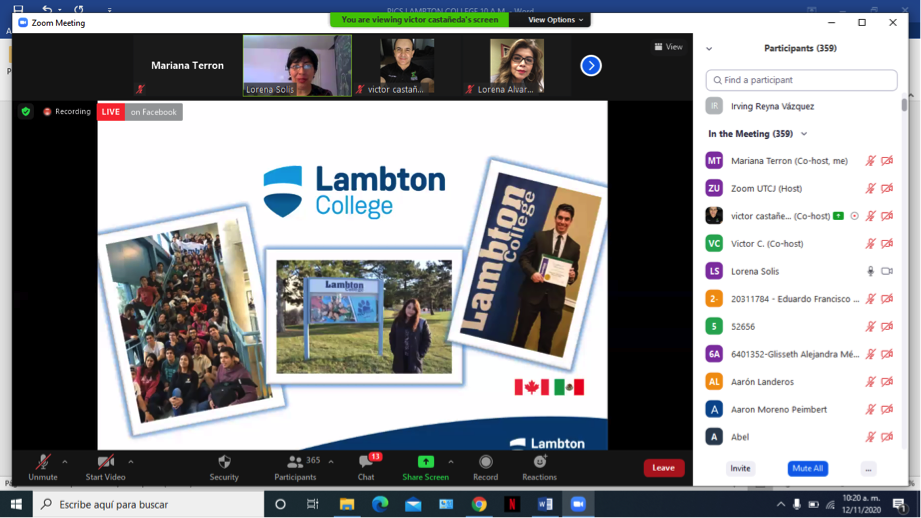The image size is (921, 518).
Task: Show hidden system tray icons
Action: pos(781,504)
